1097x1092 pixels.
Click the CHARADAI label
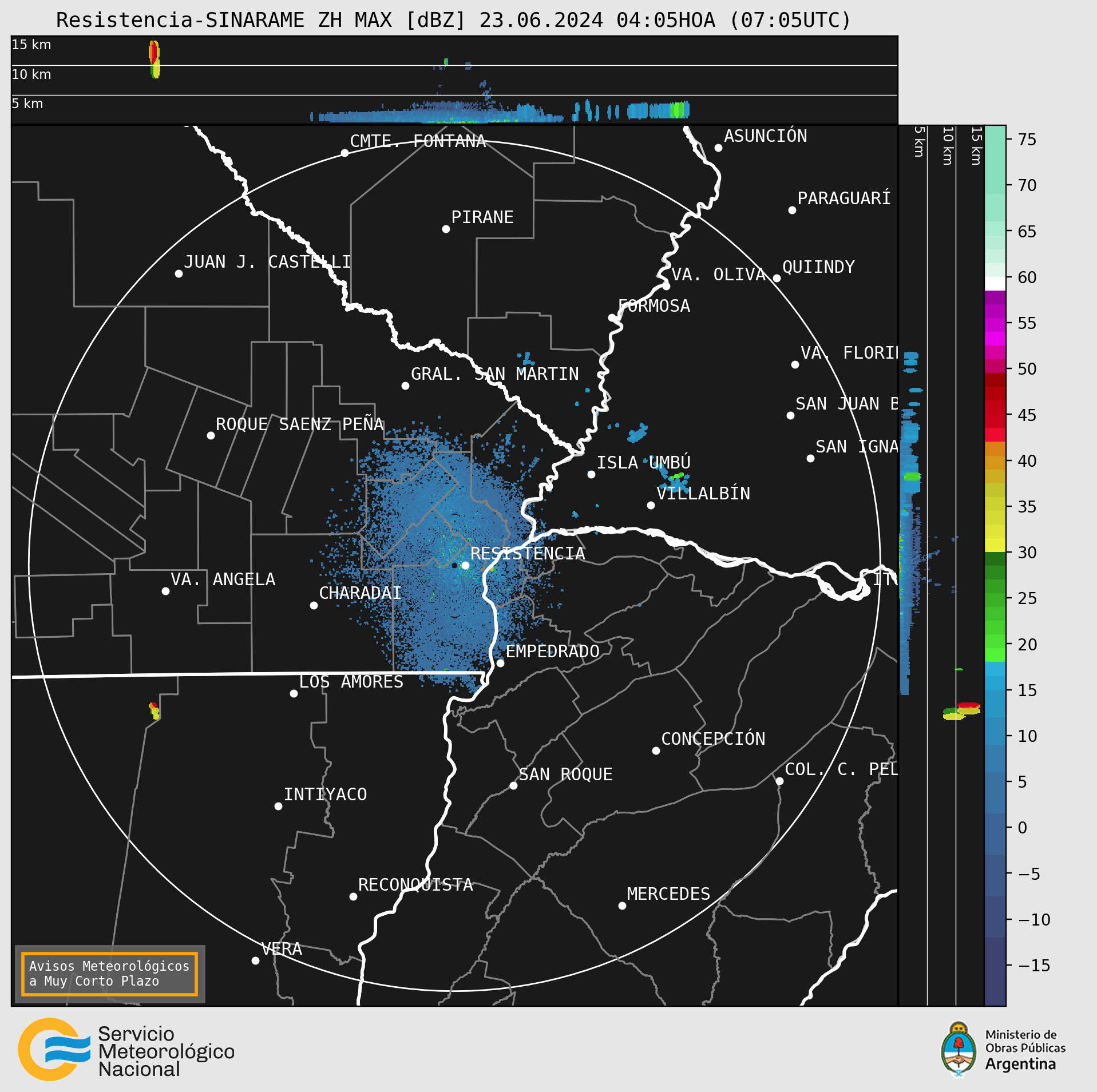360,593
